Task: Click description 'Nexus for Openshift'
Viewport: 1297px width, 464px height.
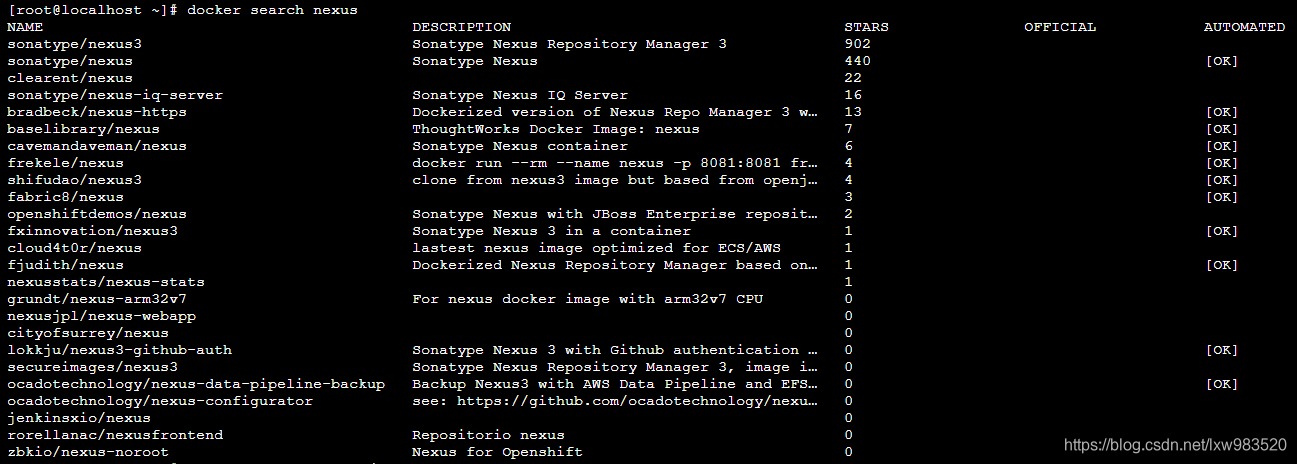Action: click(497, 452)
